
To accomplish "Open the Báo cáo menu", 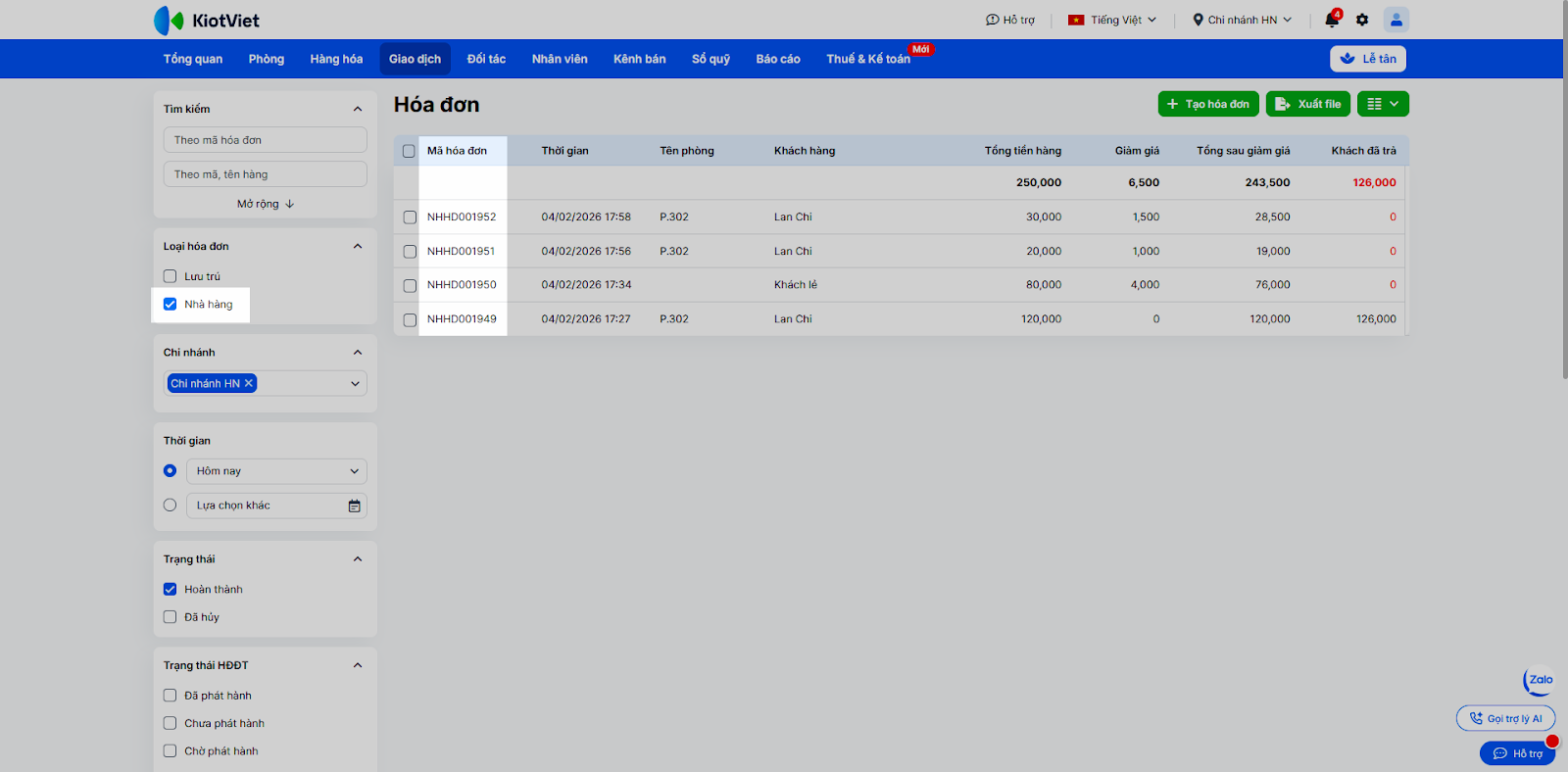I will [778, 59].
